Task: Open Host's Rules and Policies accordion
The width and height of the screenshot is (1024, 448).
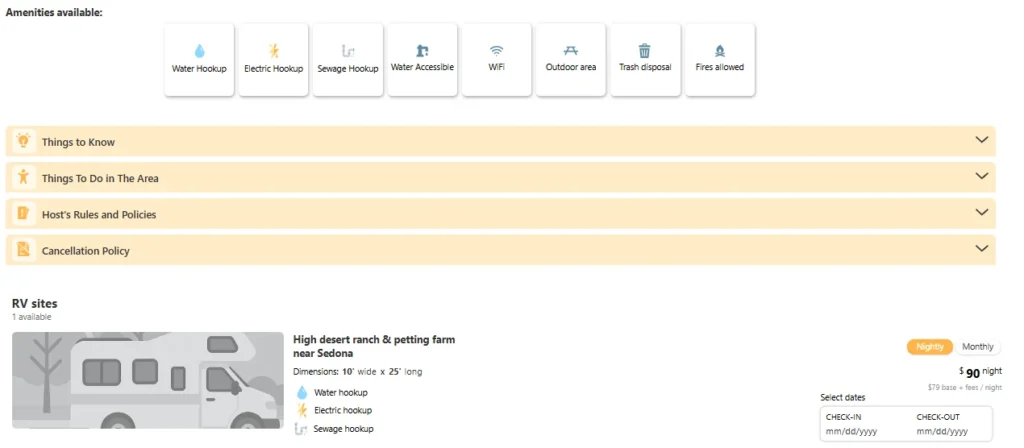Action: 500,214
